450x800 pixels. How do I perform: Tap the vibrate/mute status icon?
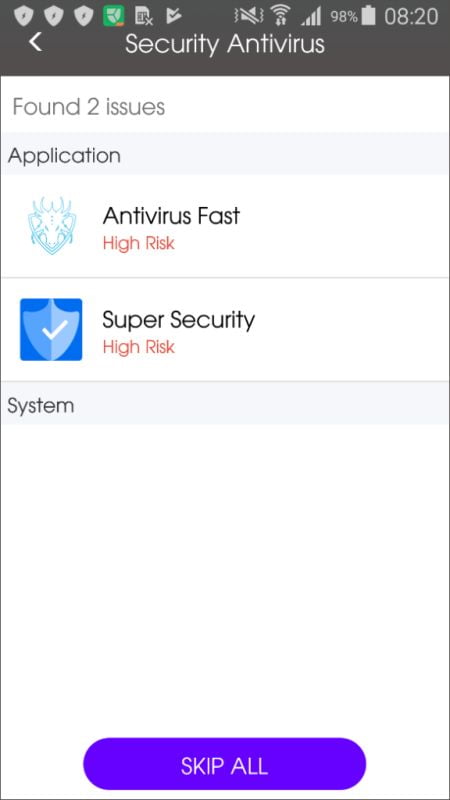[x=248, y=17]
